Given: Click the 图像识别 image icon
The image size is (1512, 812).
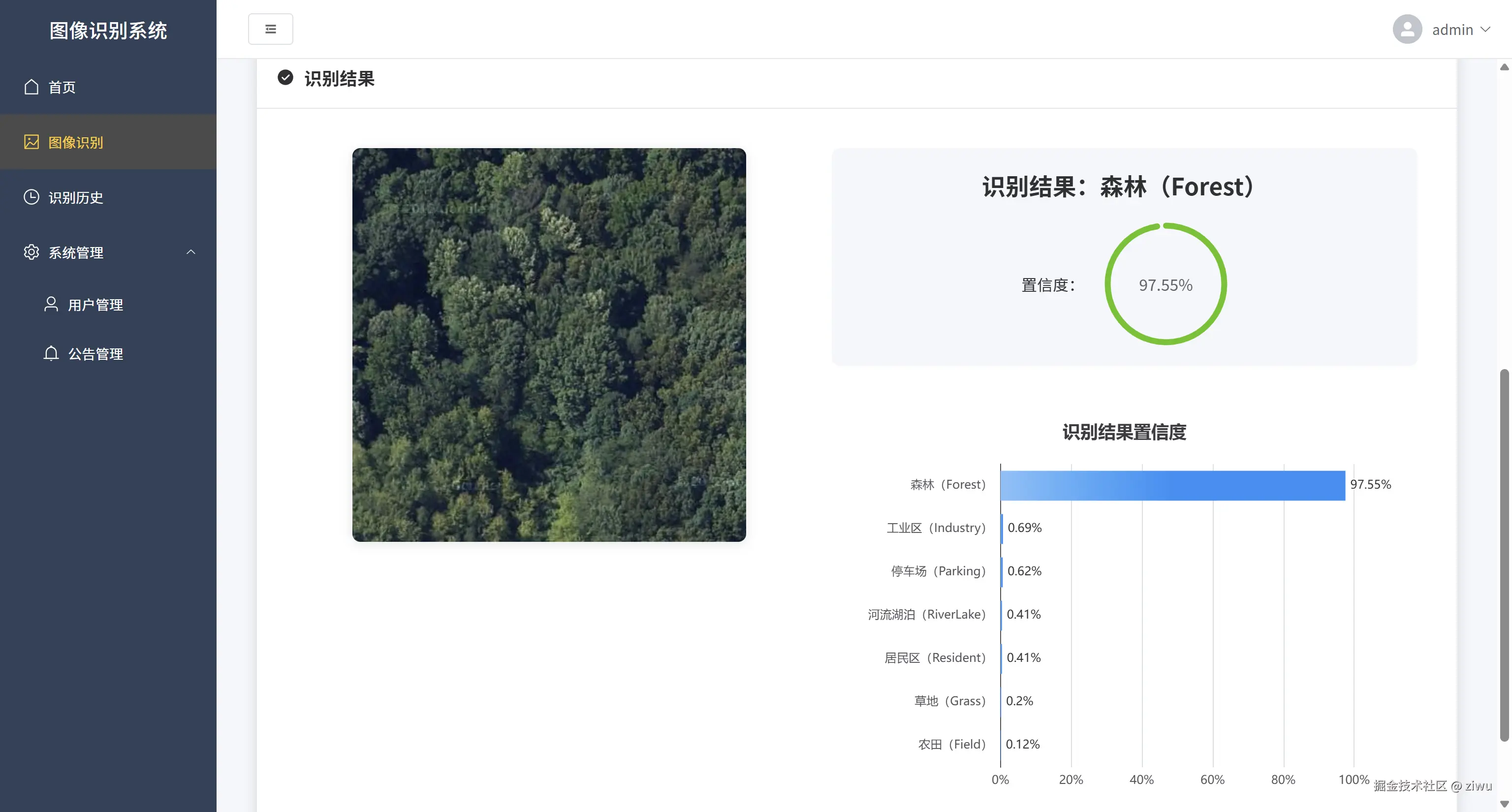Looking at the screenshot, I should click(x=31, y=142).
